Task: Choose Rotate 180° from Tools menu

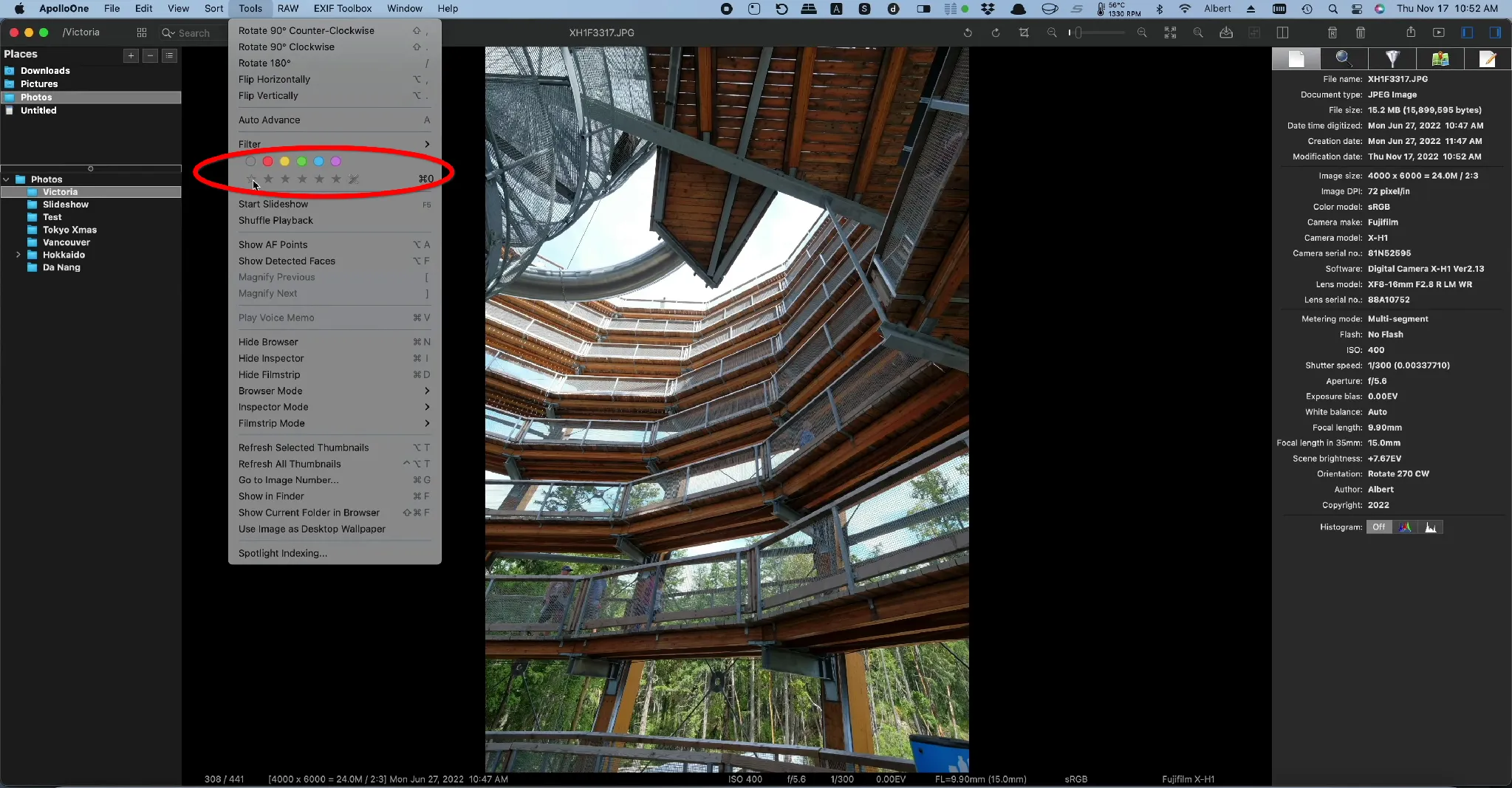Action: (335, 63)
